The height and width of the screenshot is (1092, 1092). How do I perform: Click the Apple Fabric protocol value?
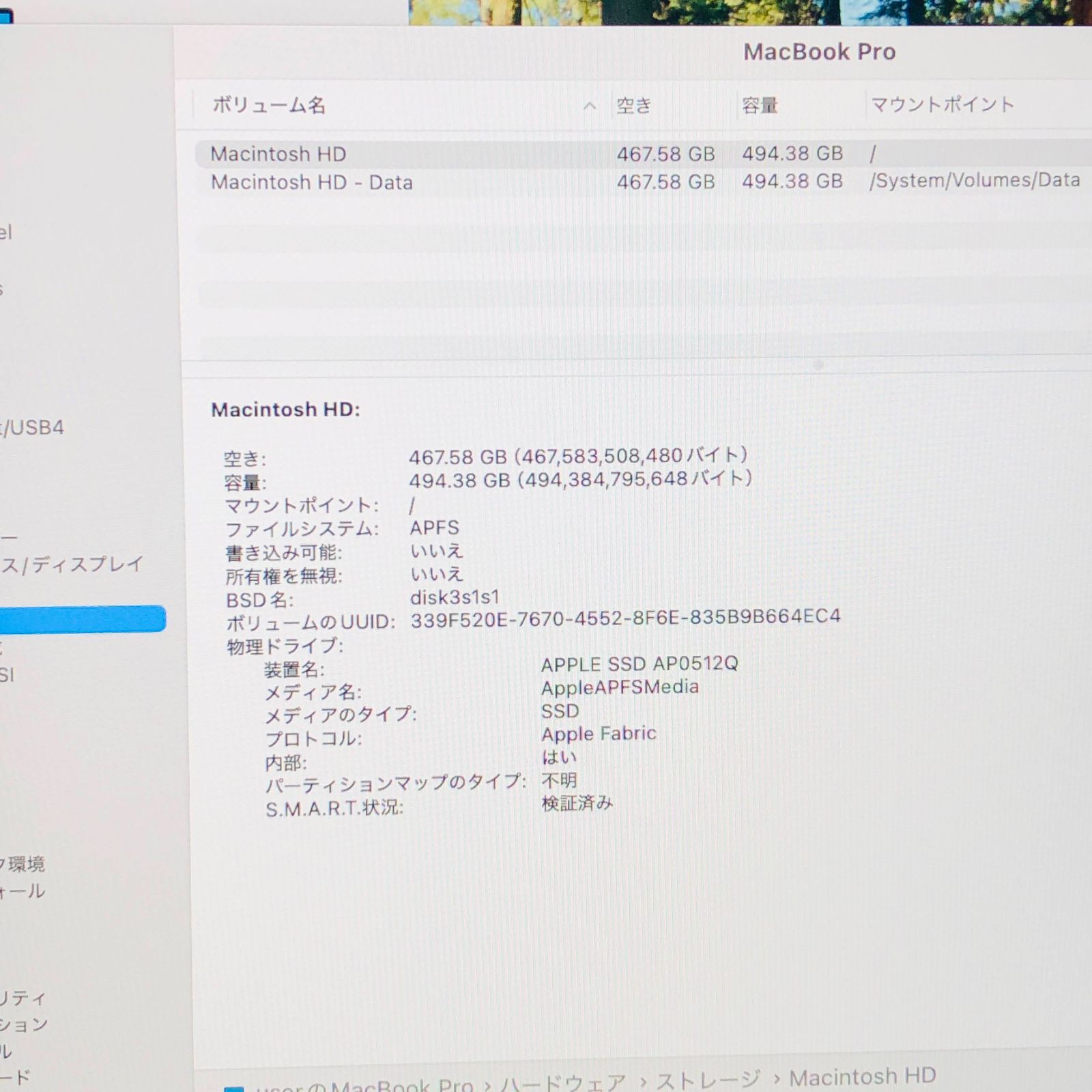pyautogui.click(x=599, y=734)
